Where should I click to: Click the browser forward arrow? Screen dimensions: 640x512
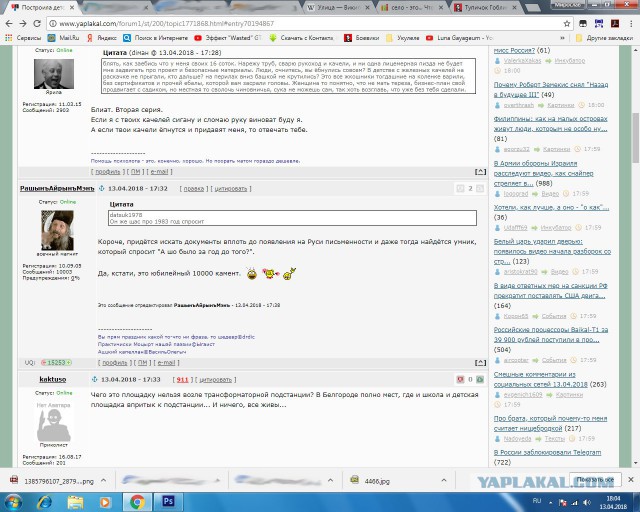click(23, 24)
